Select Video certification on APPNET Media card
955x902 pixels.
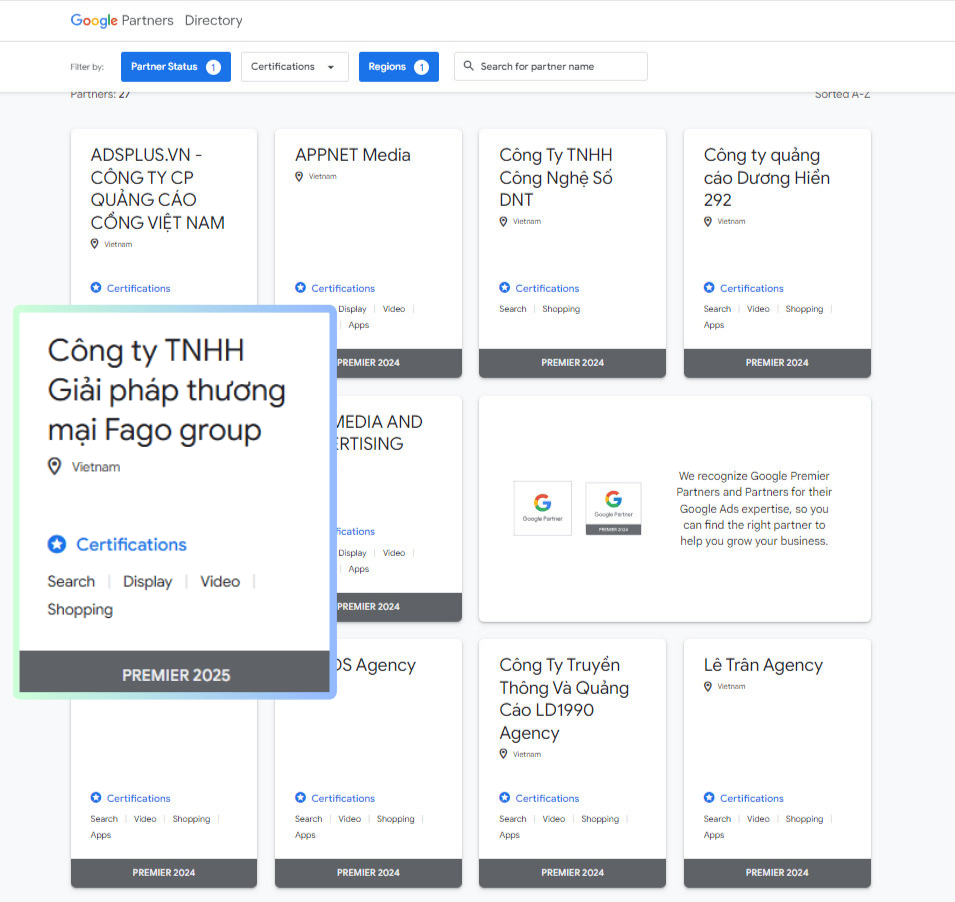[x=393, y=309]
